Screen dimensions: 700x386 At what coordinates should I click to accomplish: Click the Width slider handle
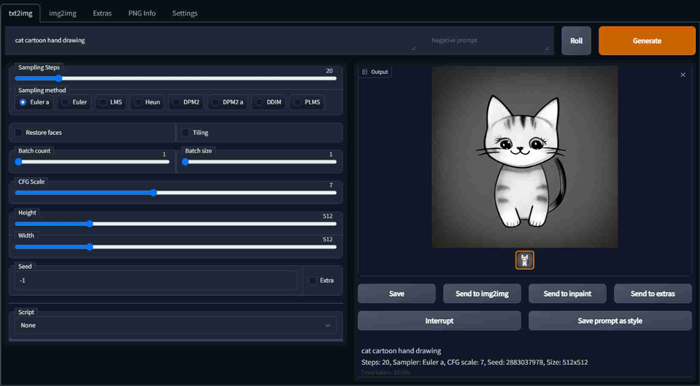coord(89,247)
